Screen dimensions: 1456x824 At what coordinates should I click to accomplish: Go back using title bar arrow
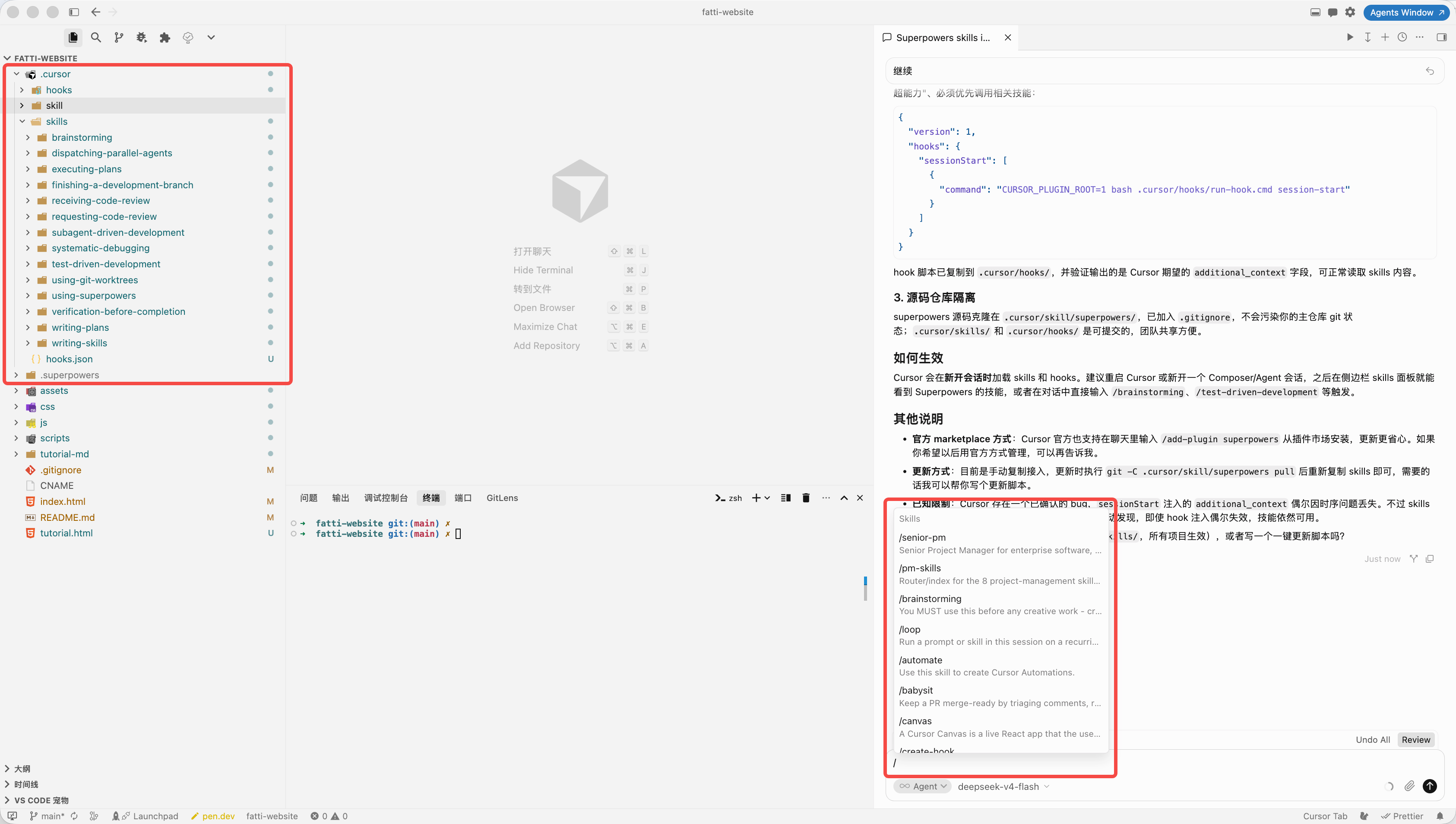point(95,12)
